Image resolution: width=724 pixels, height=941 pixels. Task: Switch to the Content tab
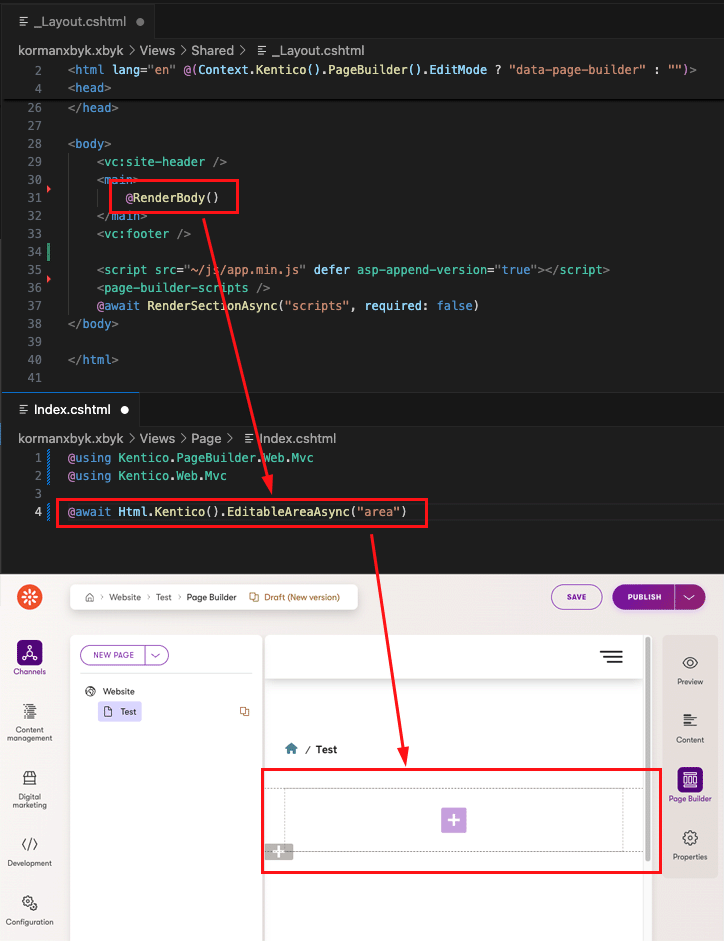point(690,727)
